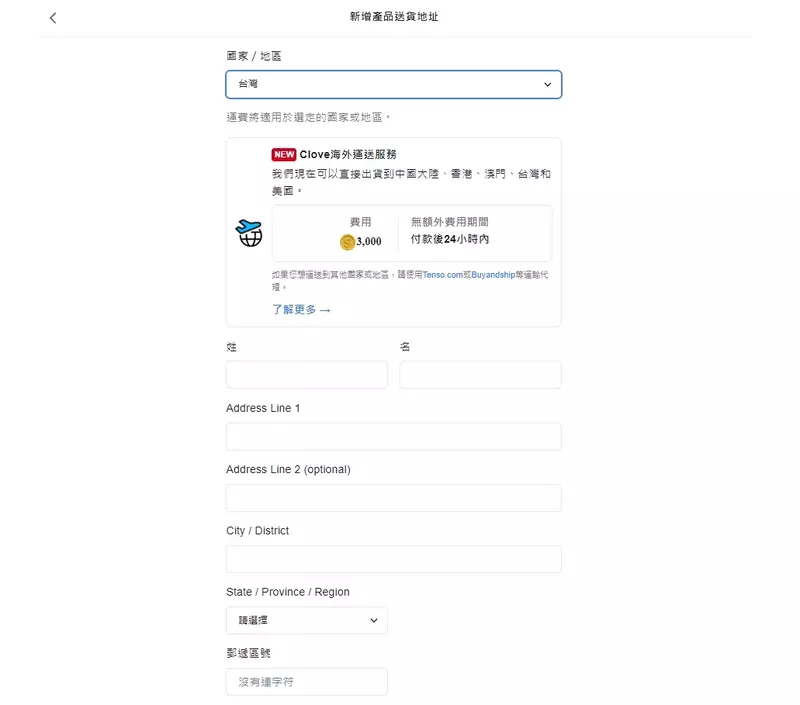Go back using the left arrow icon

[x=53, y=18]
